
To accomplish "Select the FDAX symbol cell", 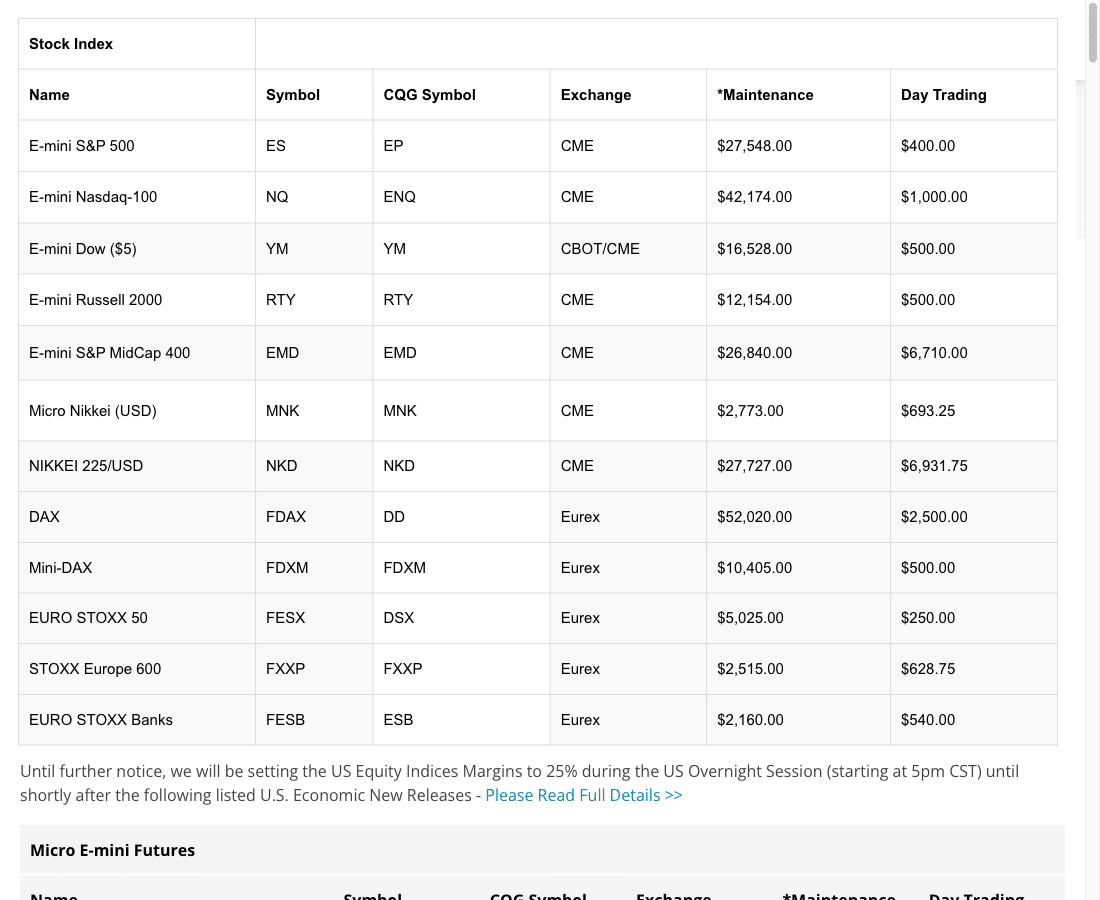I will [x=314, y=517].
